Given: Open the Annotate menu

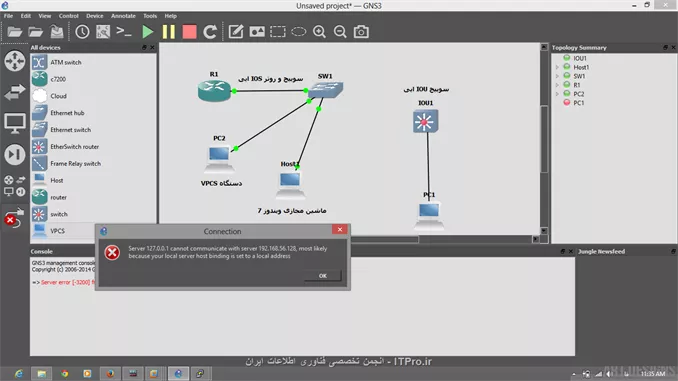Looking at the screenshot, I should [x=123, y=16].
